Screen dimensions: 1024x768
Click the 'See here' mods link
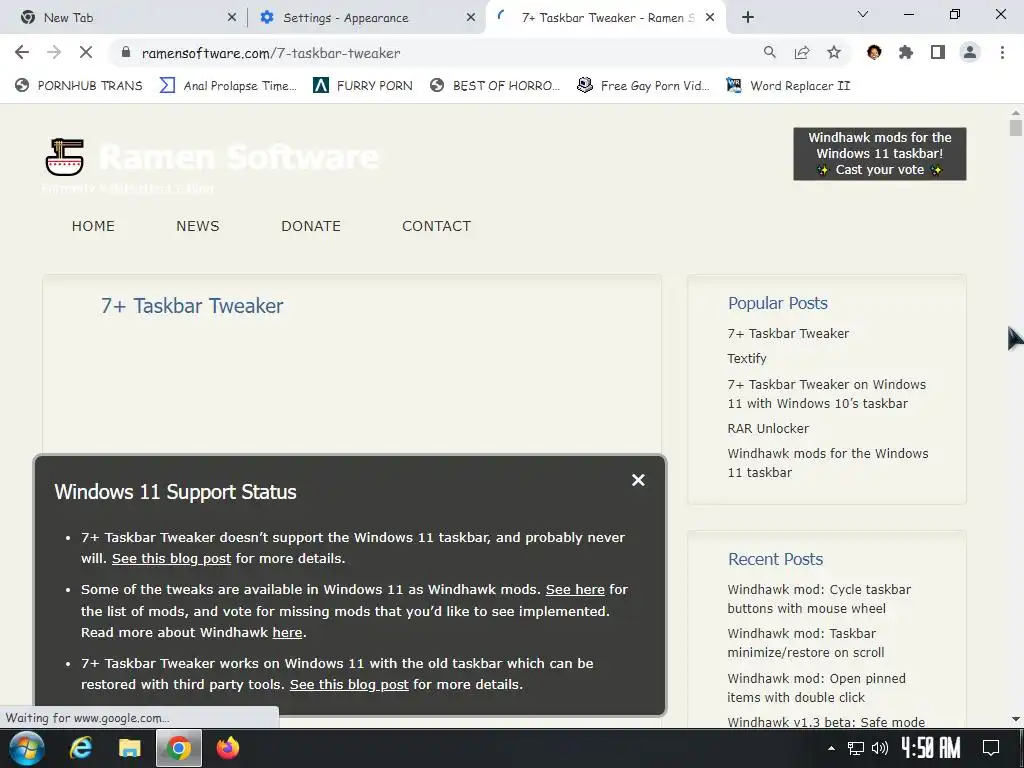pyautogui.click(x=575, y=589)
